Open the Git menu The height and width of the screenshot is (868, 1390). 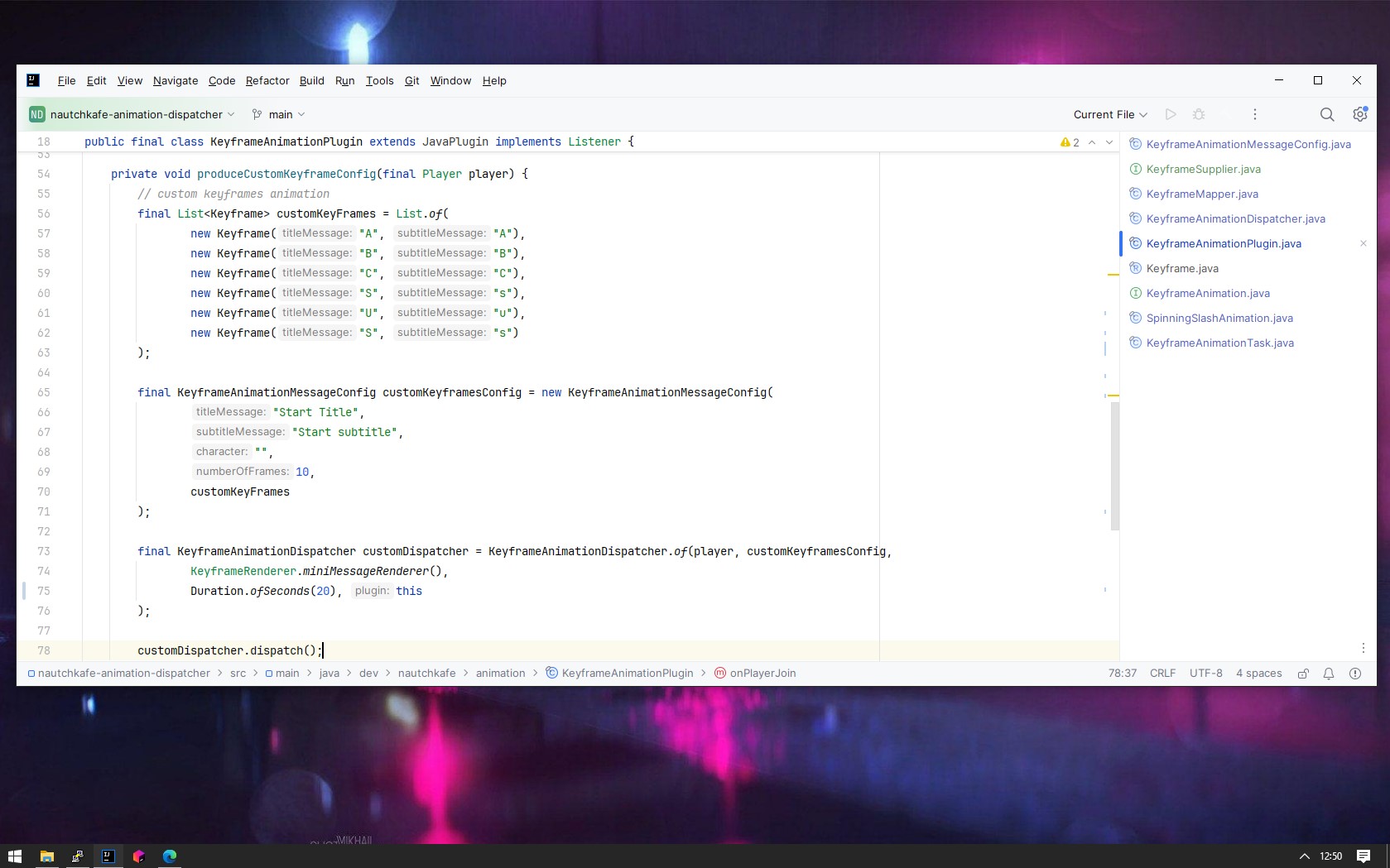click(412, 80)
